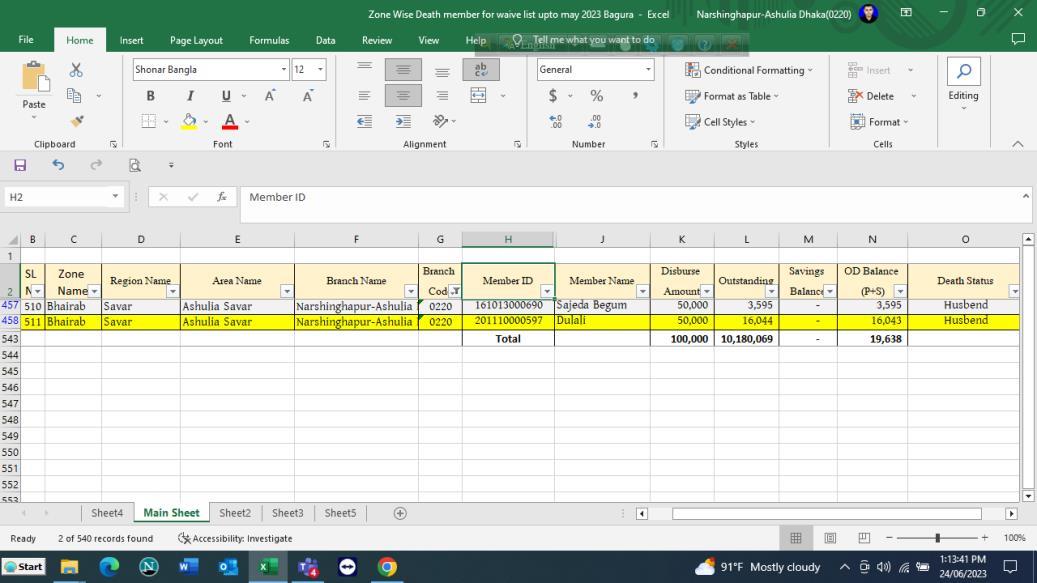Open the font size dropdown
Image resolution: width=1037 pixels, height=583 pixels.
320,69
